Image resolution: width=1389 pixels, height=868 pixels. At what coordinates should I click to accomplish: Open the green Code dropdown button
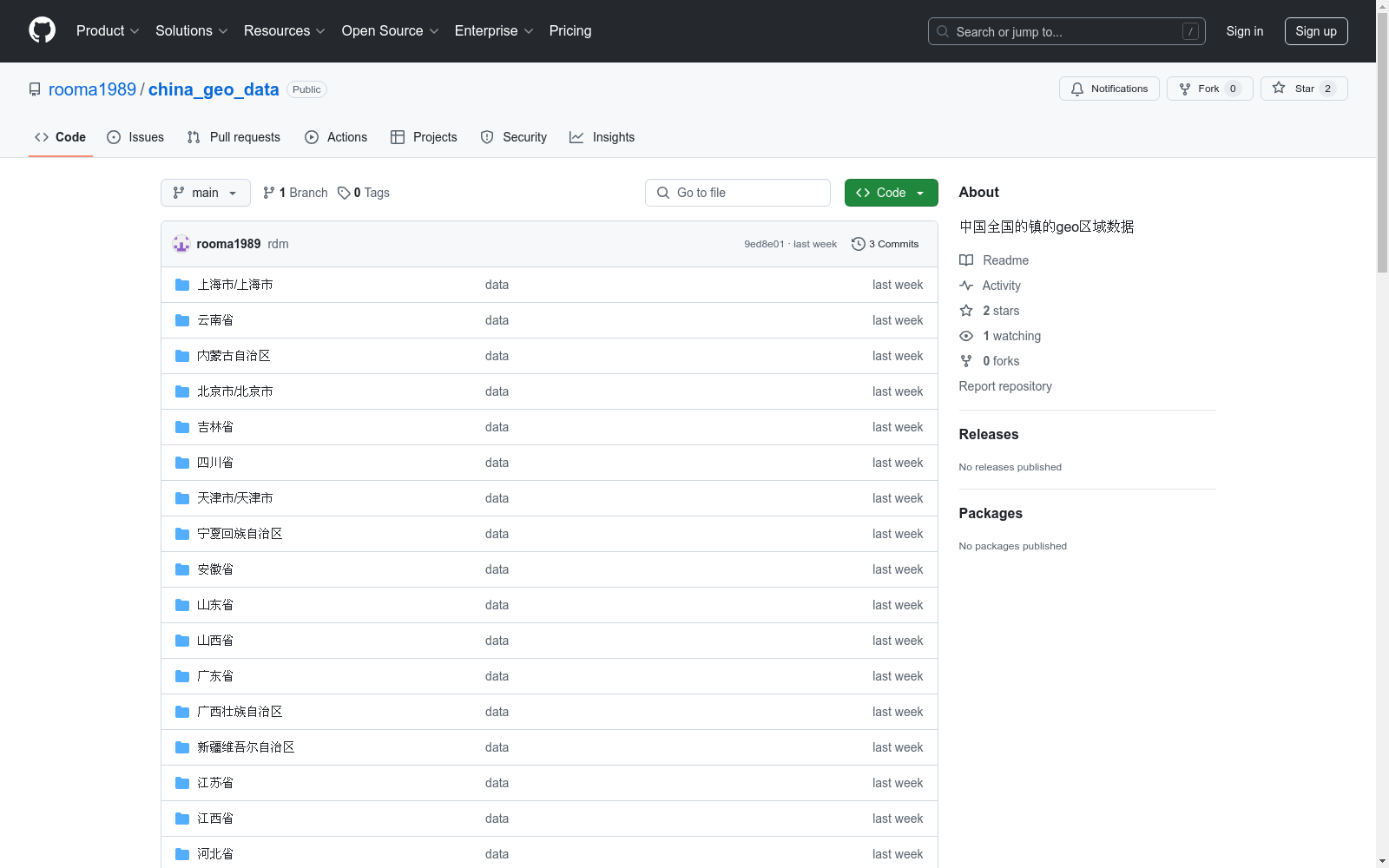(892, 193)
